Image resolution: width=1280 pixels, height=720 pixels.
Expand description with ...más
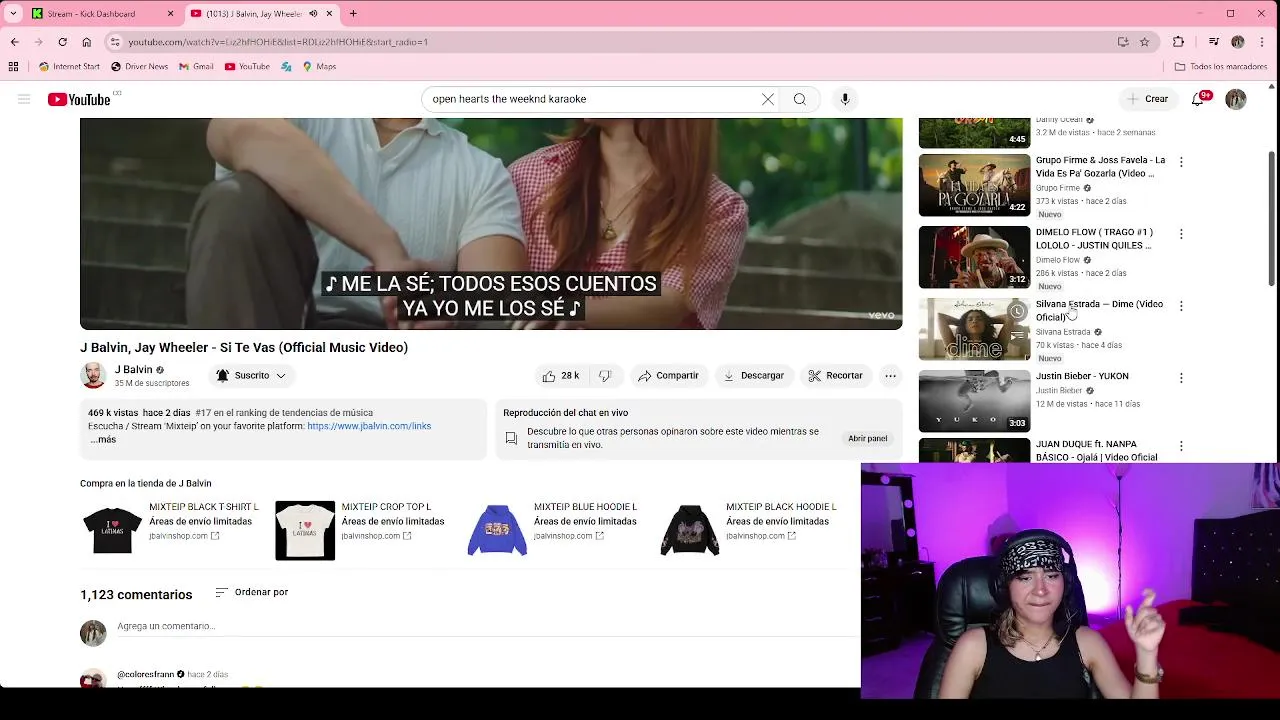point(103,439)
